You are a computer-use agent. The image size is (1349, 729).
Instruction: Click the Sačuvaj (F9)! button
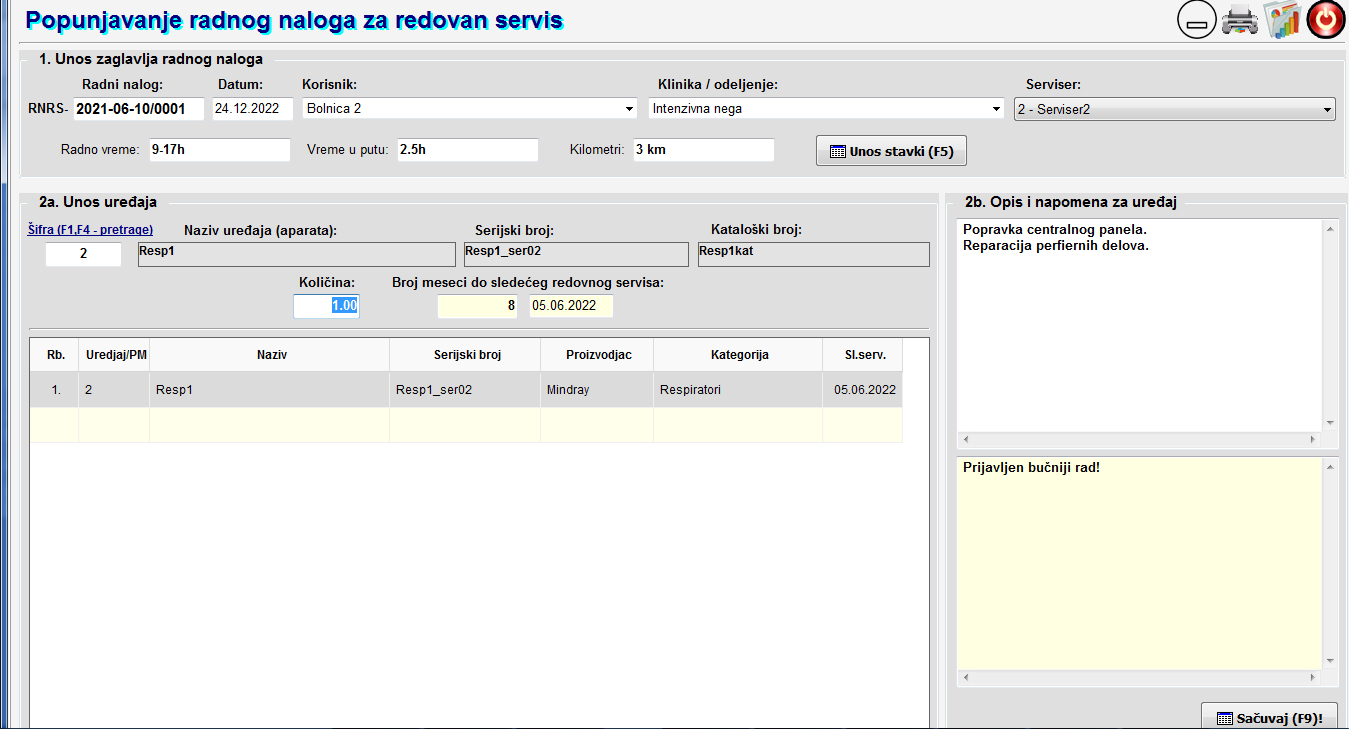coord(1269,717)
